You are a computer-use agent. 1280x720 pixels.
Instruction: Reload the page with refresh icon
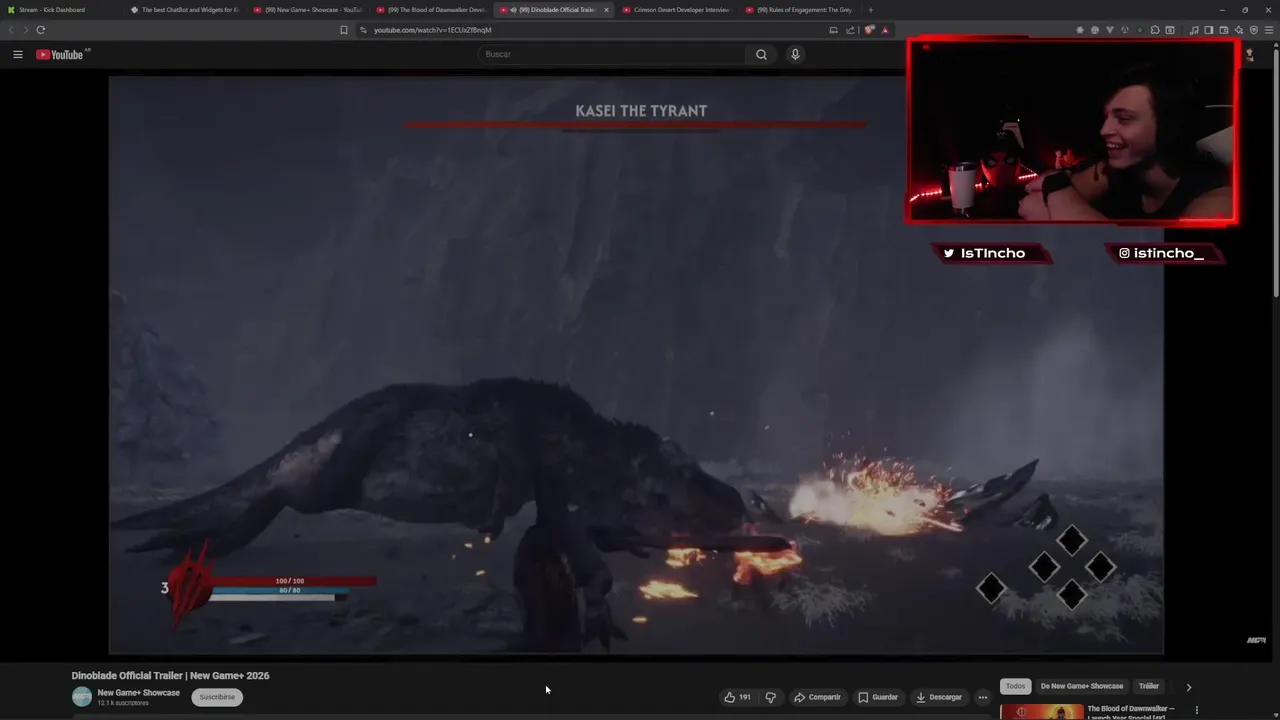40,30
